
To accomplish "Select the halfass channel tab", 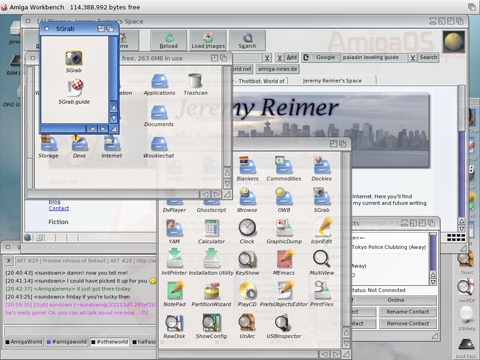I will [x=144, y=342].
